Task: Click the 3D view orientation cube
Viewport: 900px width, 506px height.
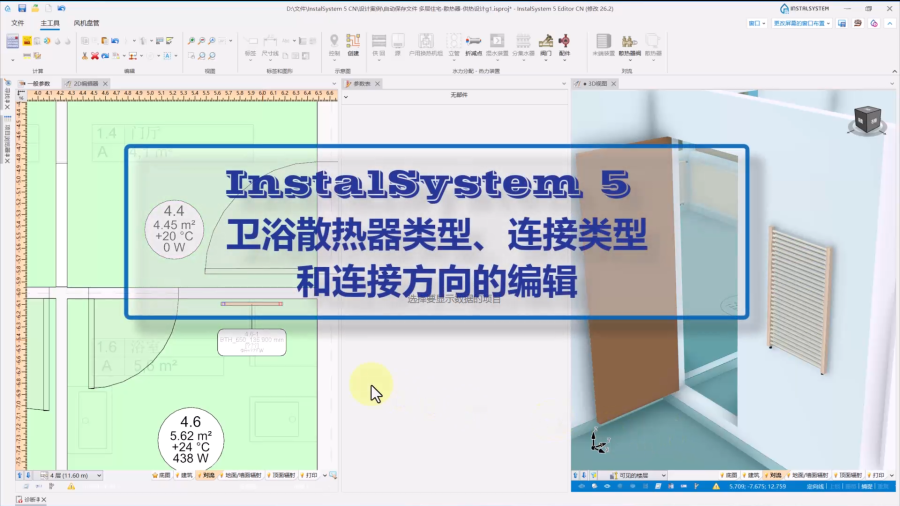Action: coord(867,120)
